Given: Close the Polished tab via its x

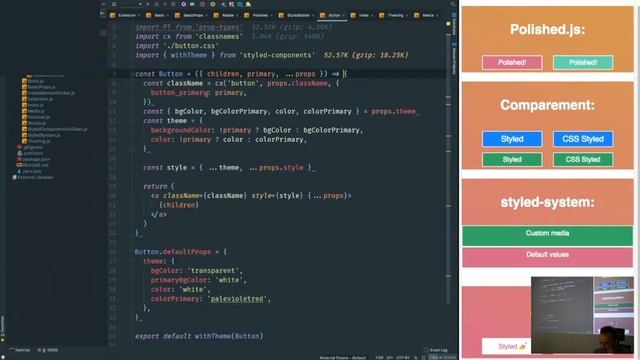Looking at the screenshot, I should (271, 16).
